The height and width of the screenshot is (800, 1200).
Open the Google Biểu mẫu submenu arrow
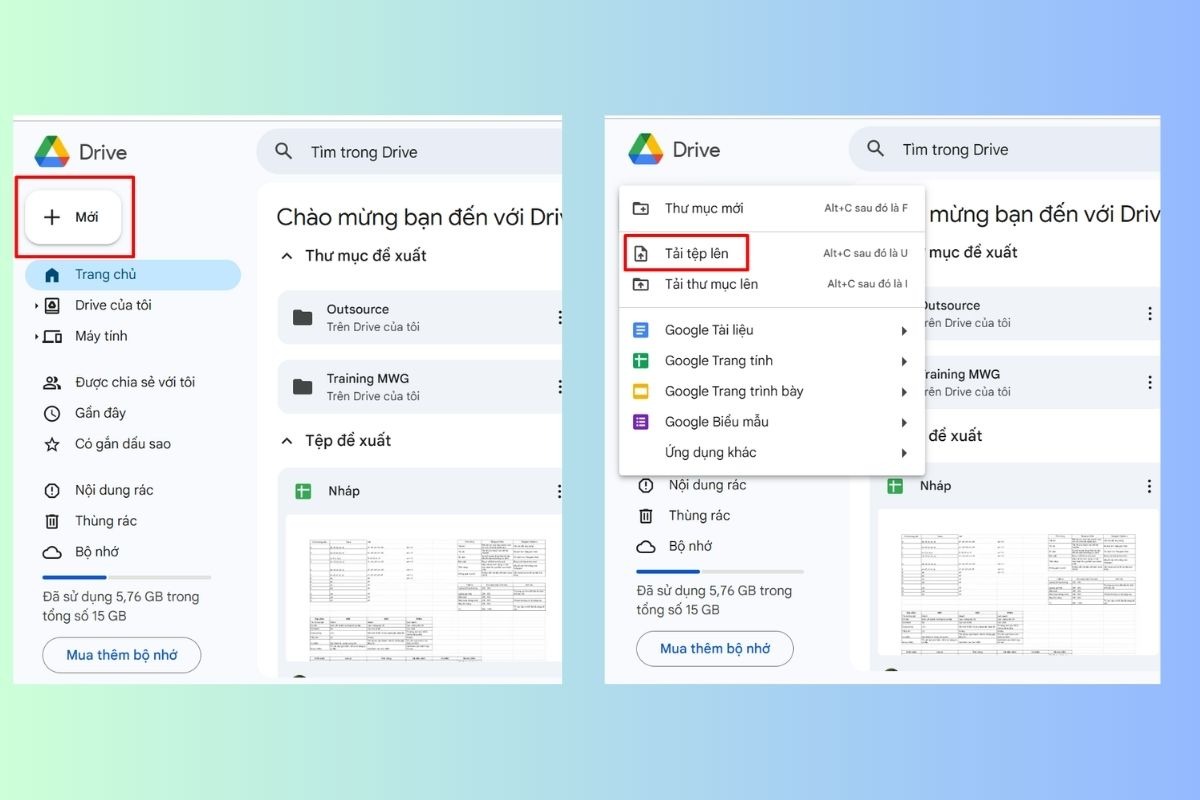[904, 423]
